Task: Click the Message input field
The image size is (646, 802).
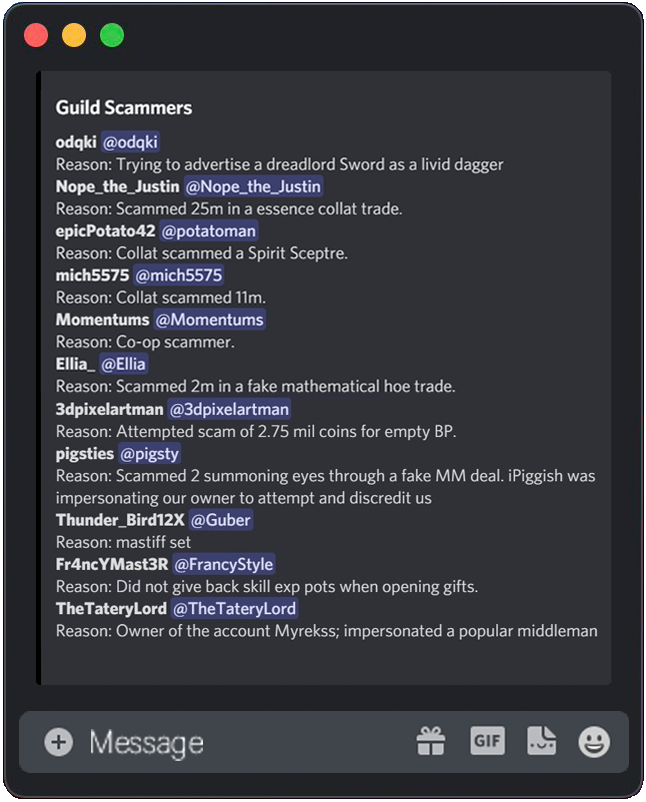Action: [x=240, y=743]
